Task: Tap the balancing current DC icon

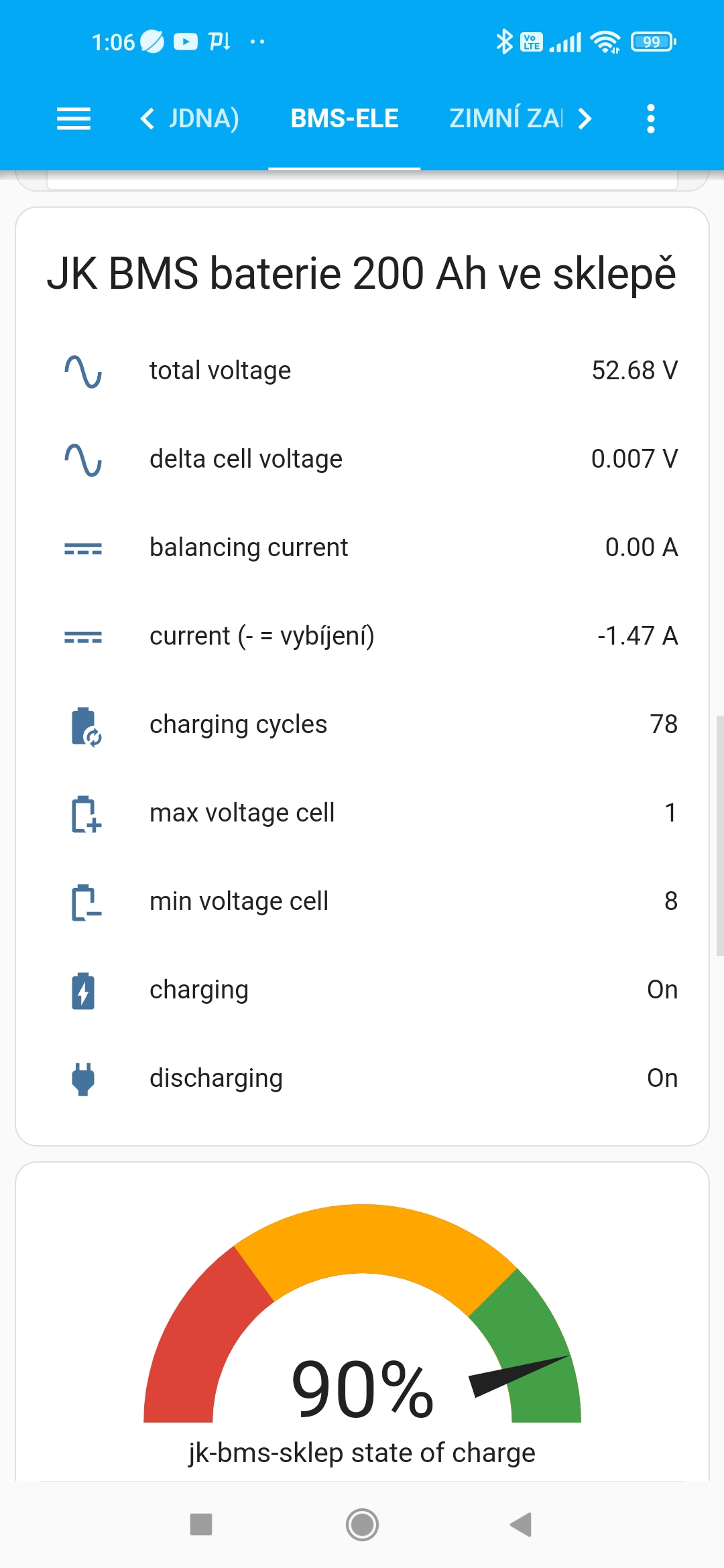Action: [x=83, y=549]
